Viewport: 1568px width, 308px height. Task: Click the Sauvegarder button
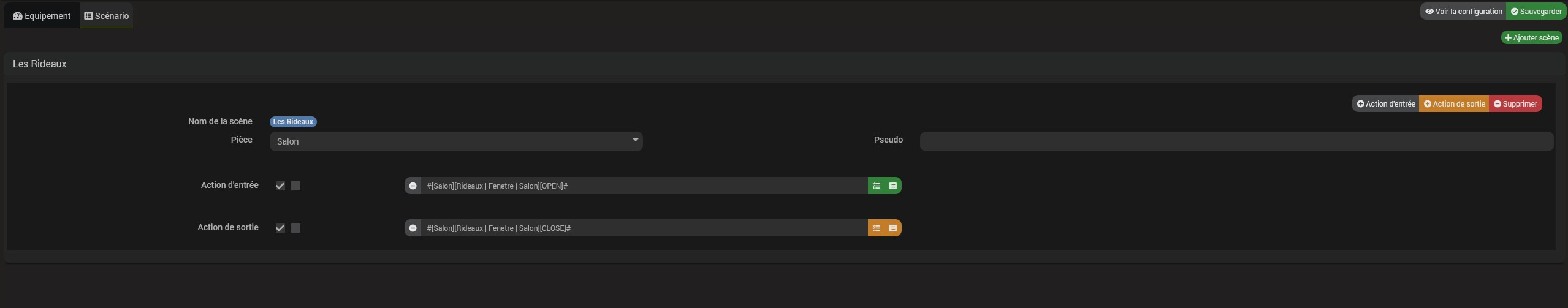pos(1536,12)
